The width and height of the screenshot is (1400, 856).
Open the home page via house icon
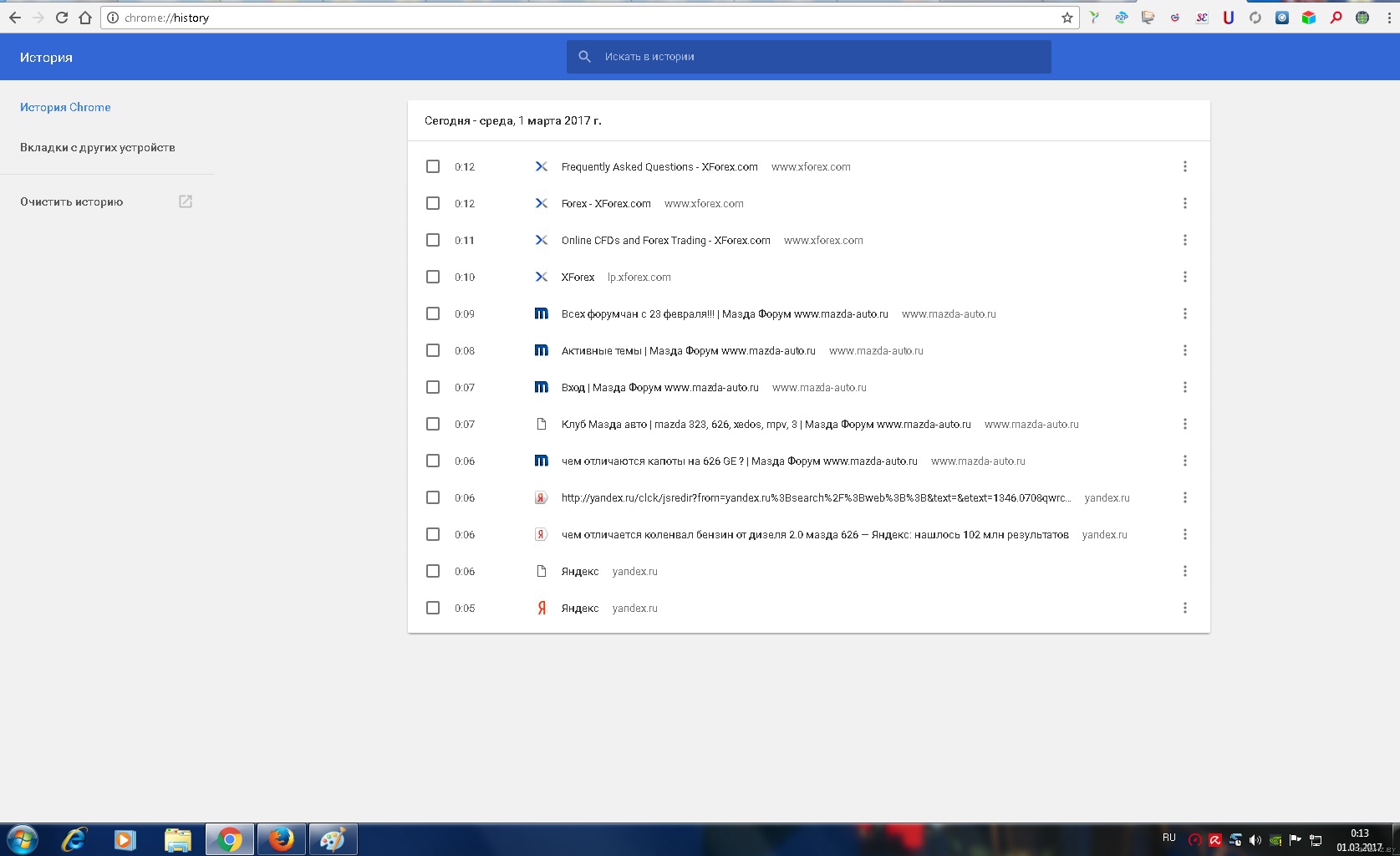84,18
